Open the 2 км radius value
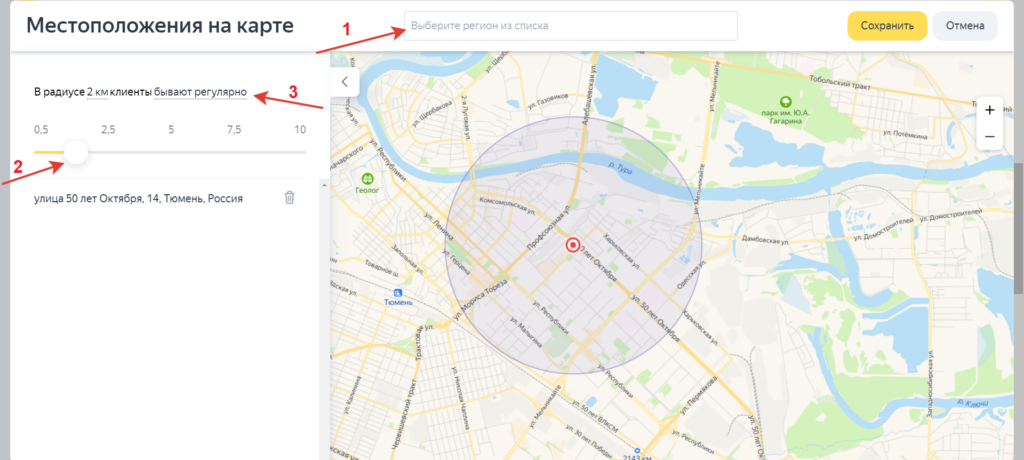 (x=97, y=93)
